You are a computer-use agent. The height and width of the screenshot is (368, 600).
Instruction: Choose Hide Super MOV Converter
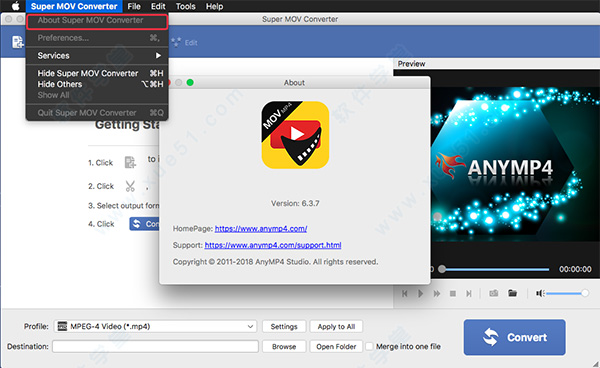97,73
